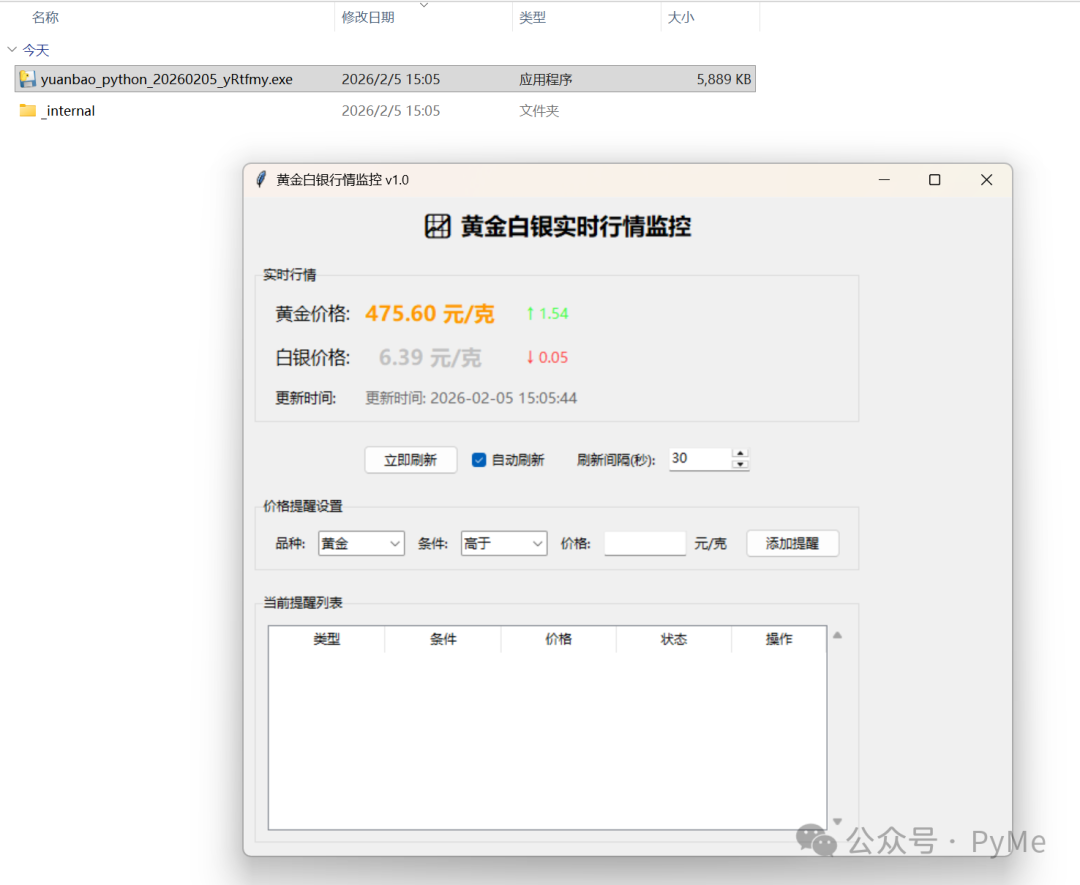Image resolution: width=1080 pixels, height=885 pixels.
Task: Click the _internal folder icon
Action: [28, 110]
